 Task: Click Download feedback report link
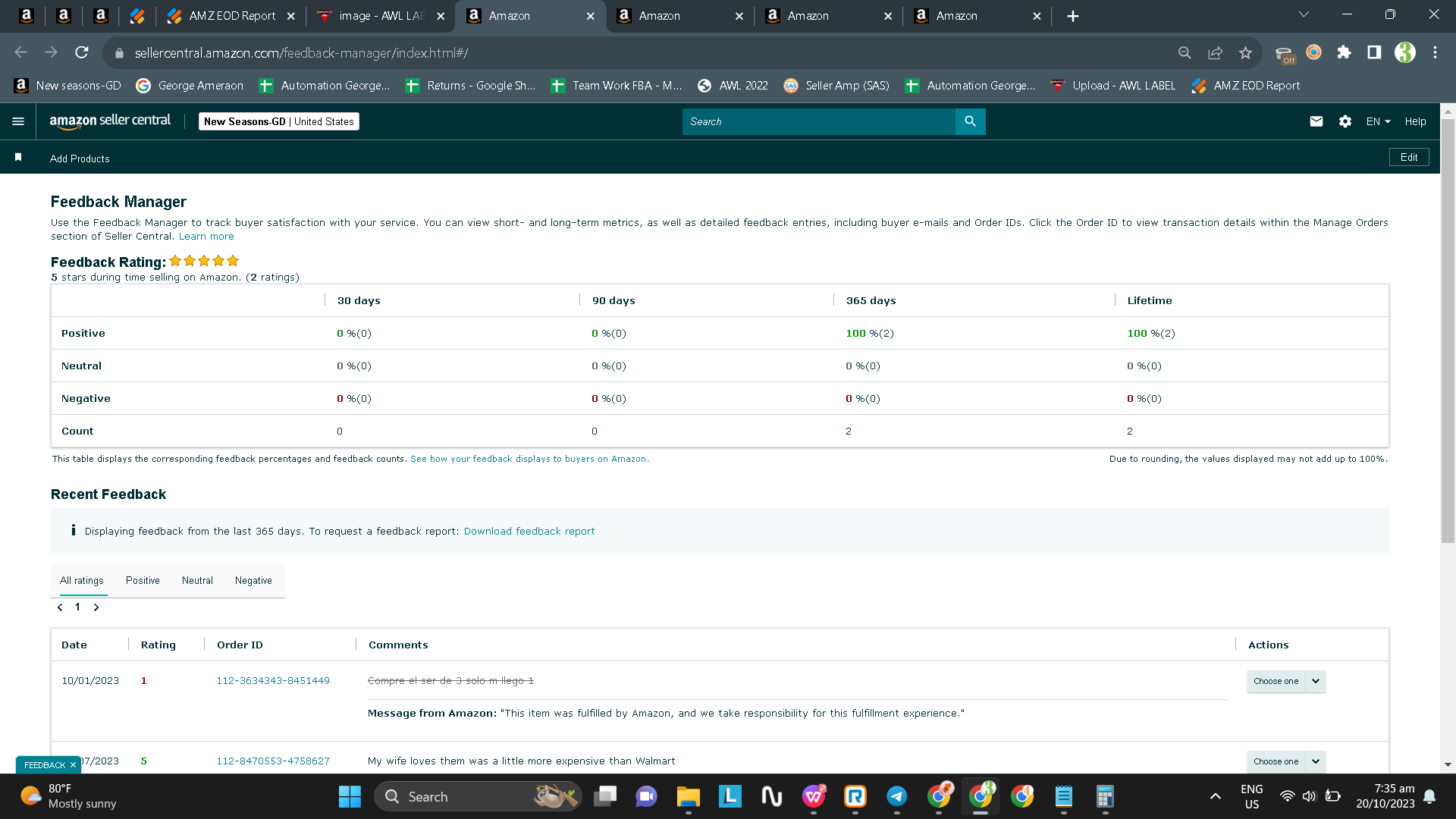529,532
